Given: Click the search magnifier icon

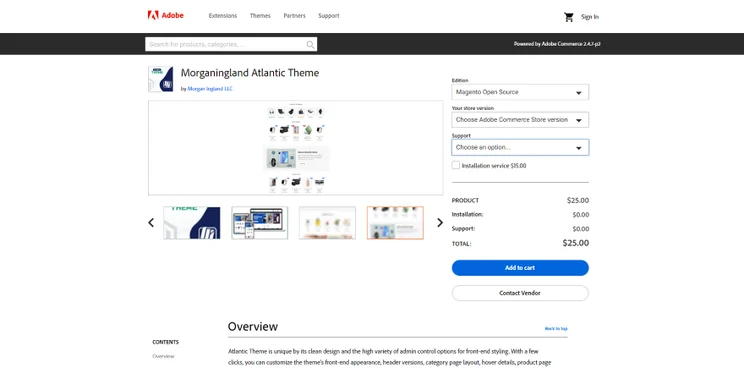Looking at the screenshot, I should tap(310, 45).
